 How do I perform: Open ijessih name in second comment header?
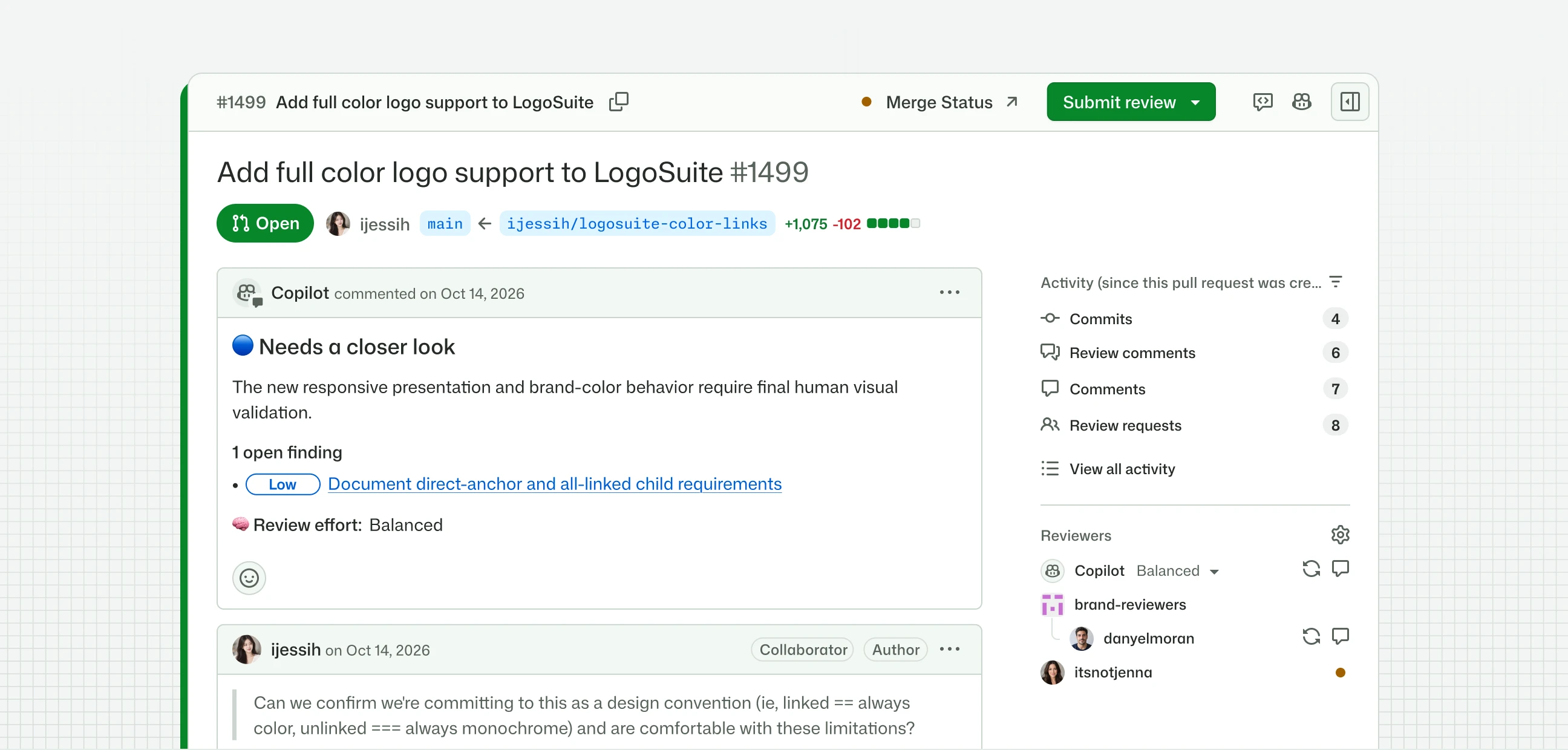[296, 650]
